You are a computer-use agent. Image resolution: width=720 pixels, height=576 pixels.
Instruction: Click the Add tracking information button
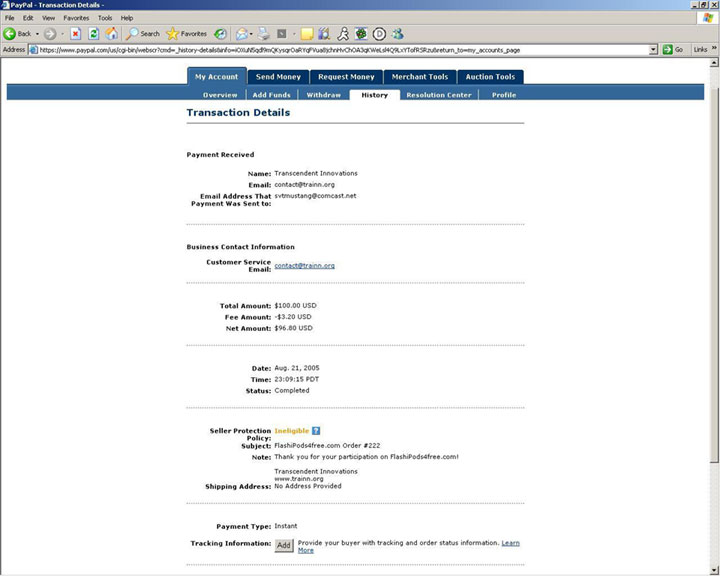(284, 545)
